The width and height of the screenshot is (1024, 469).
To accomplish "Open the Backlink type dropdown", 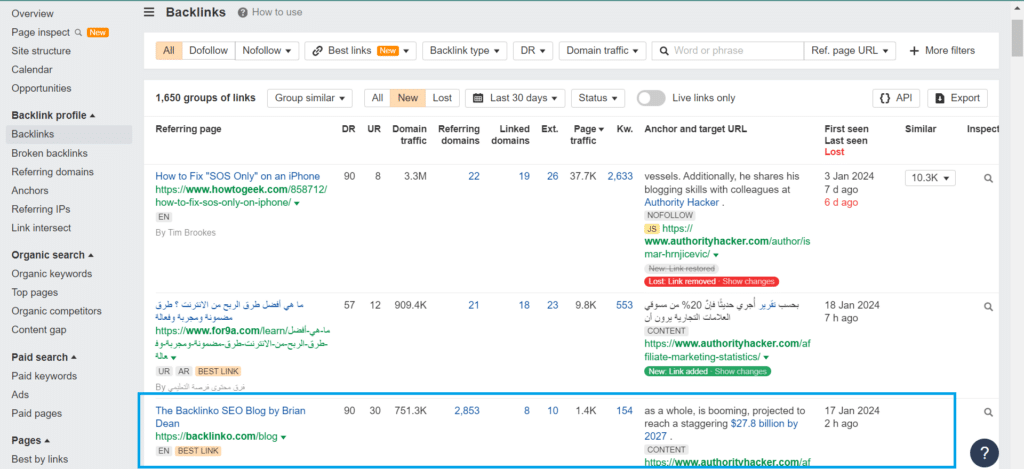I will [x=464, y=51].
